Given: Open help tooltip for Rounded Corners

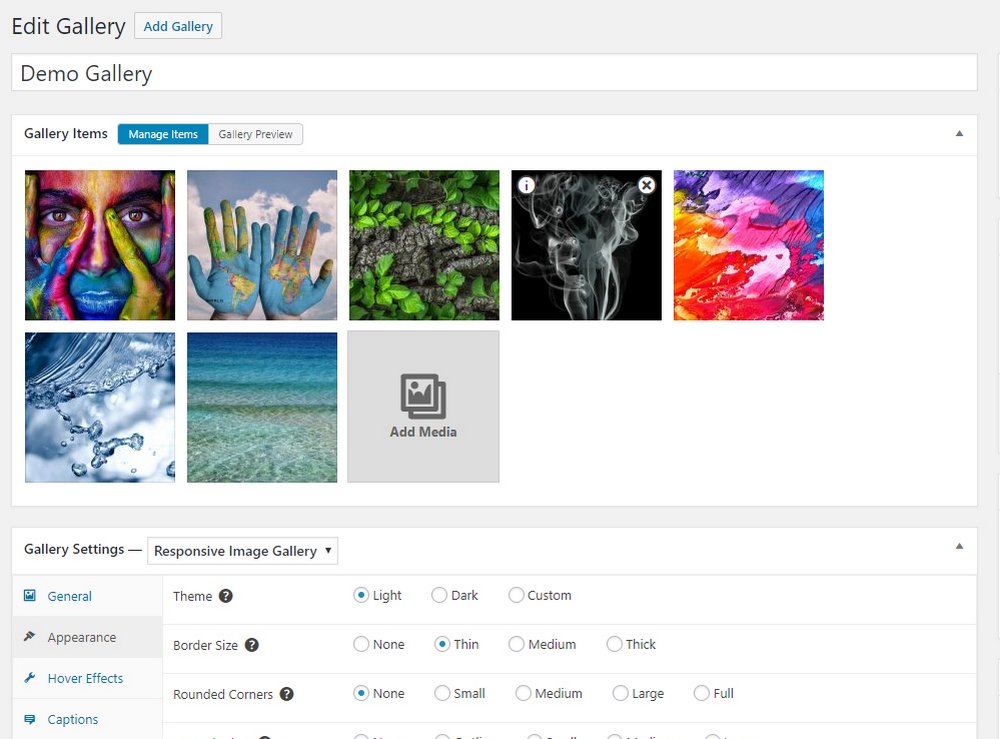Looking at the screenshot, I should click(287, 694).
